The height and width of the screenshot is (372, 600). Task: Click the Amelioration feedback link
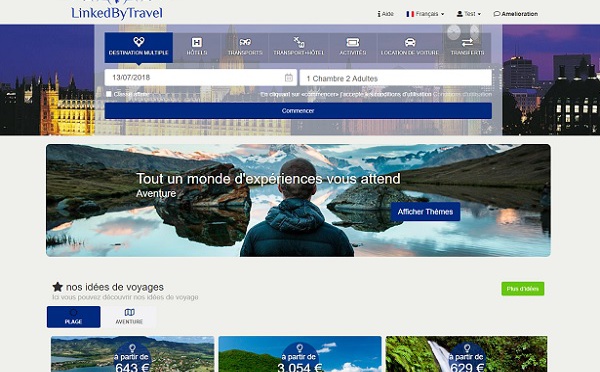(x=516, y=14)
